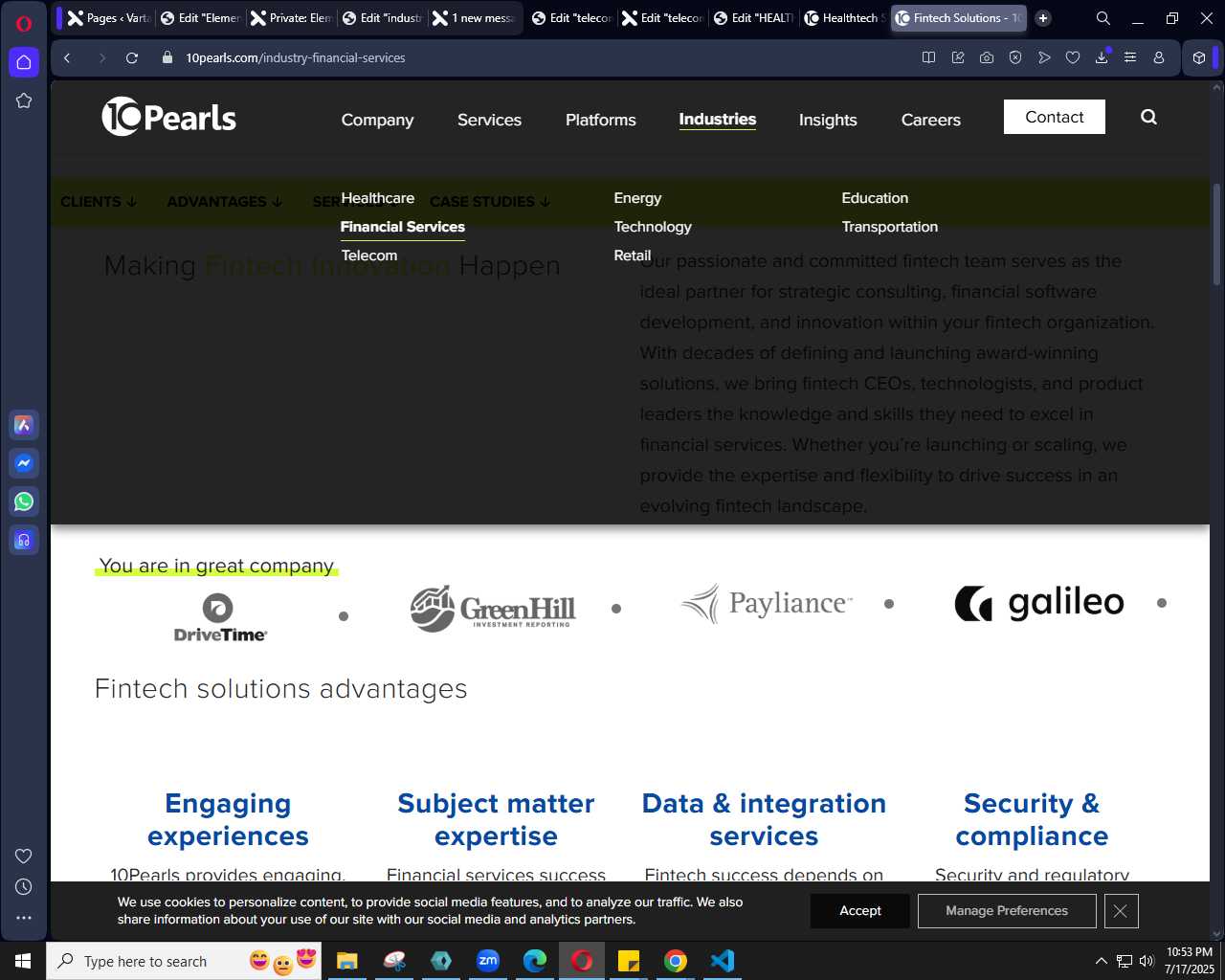Viewport: 1225px width, 980px height.
Task: Open Manage Preferences for cookies
Action: [x=1007, y=911]
